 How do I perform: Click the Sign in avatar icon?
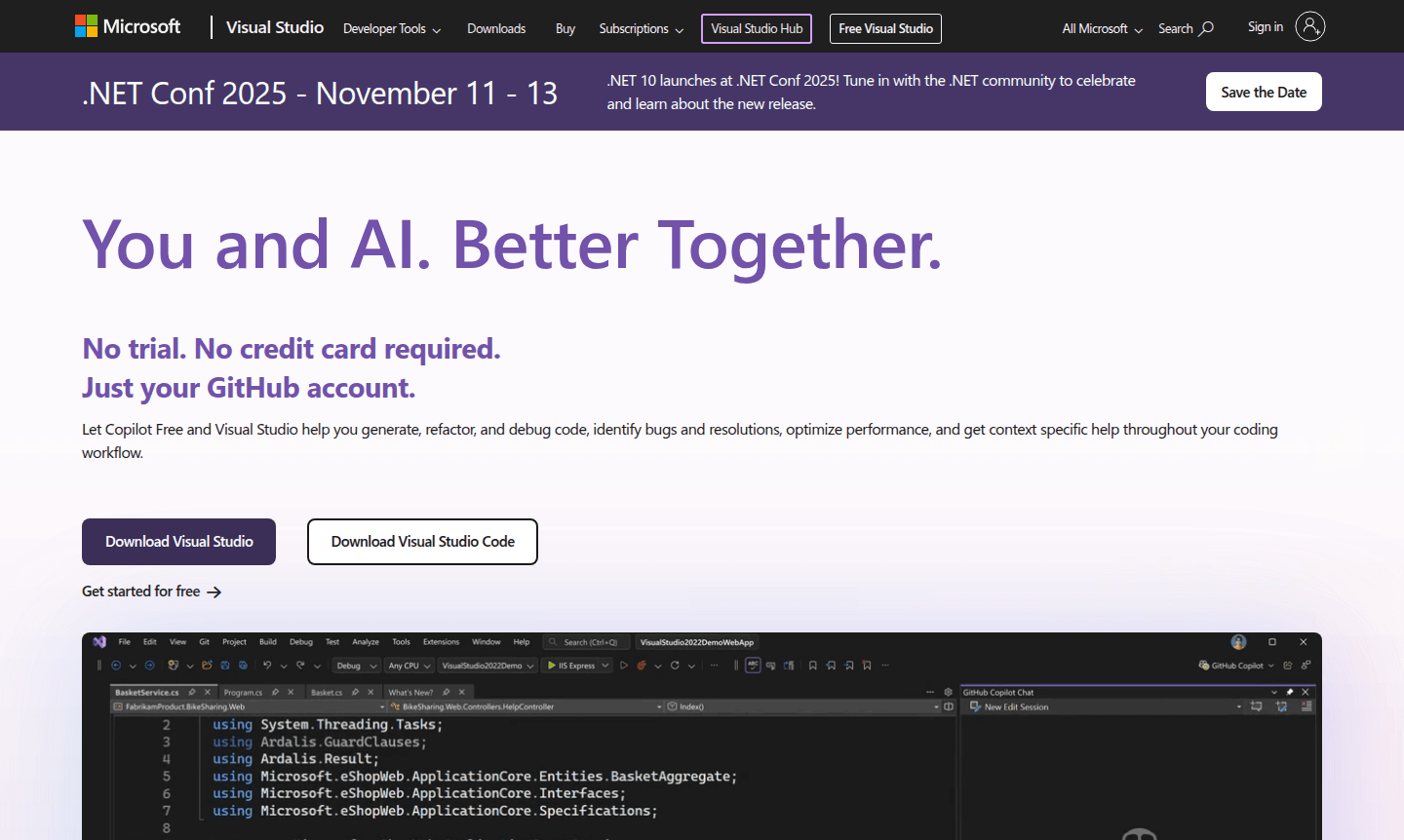tap(1311, 26)
